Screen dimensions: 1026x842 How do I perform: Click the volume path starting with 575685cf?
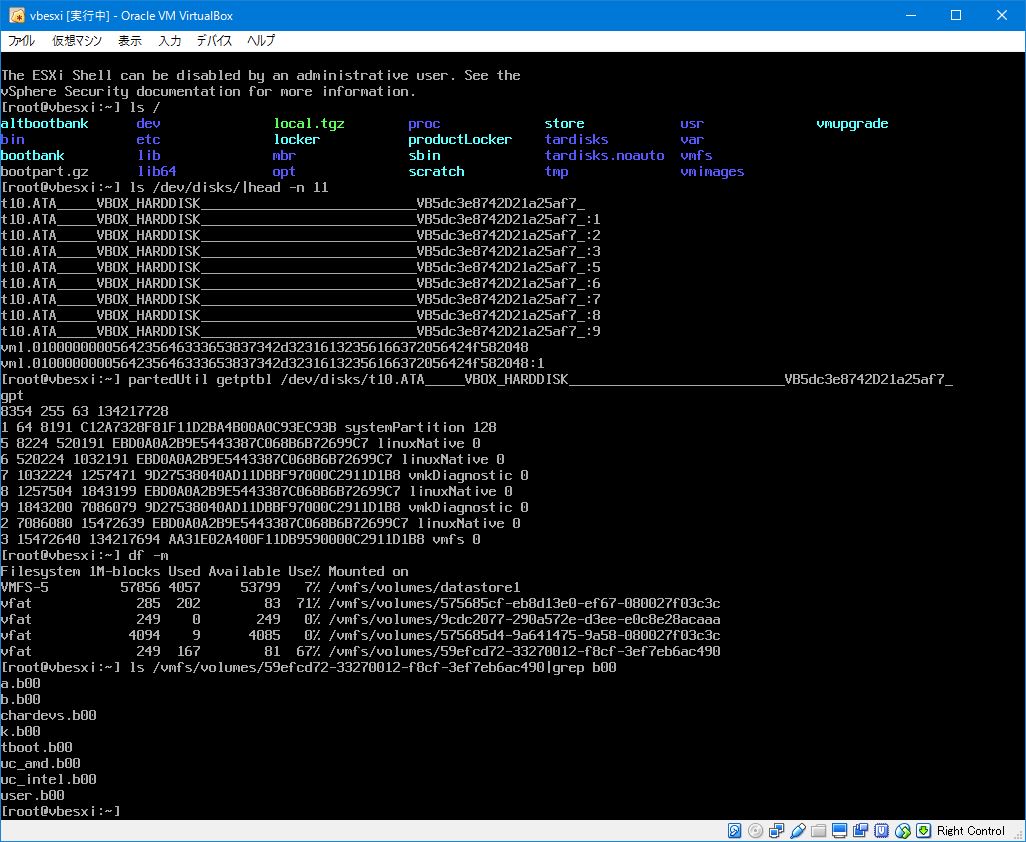[x=524, y=603]
